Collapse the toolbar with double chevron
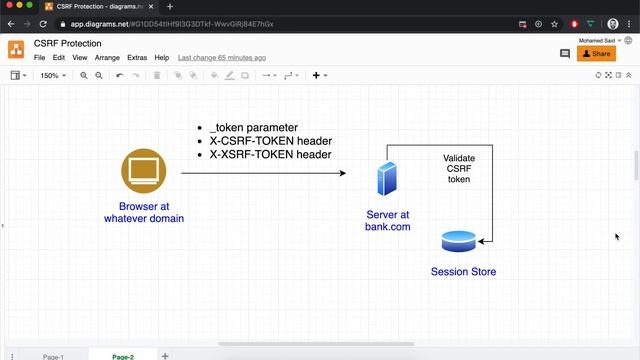Viewport: 640px width, 360px height. click(x=629, y=75)
